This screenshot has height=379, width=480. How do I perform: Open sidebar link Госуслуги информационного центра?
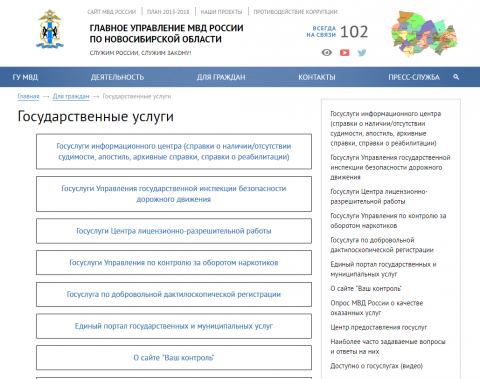(x=386, y=128)
